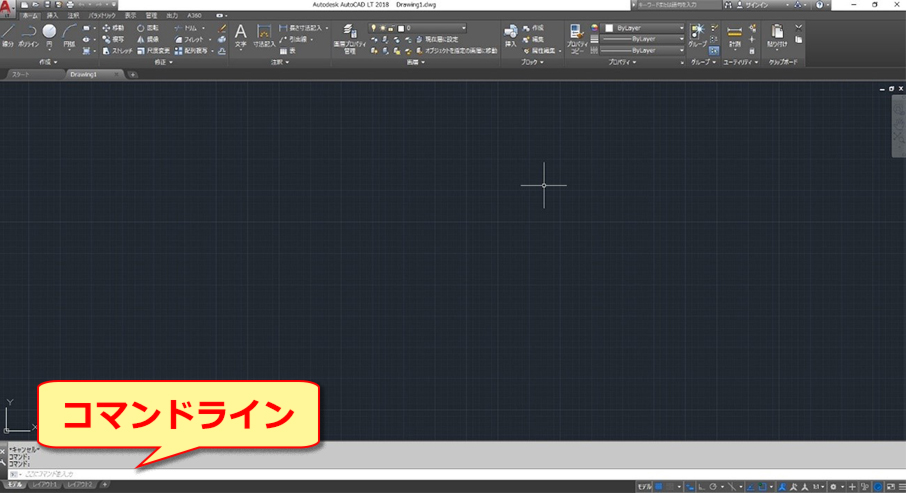Open the color ByLayer dropdown
Screen dimensions: 906x493
tap(644, 28)
